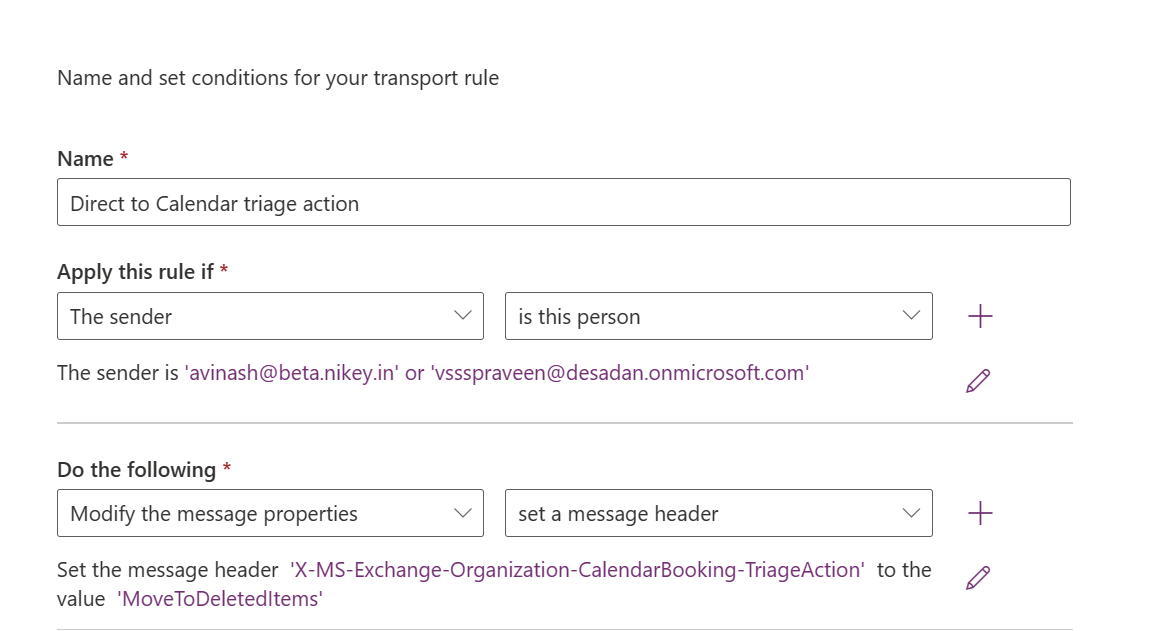The height and width of the screenshot is (631, 1152).
Task: Open 'The sender' condition dropdown
Action: (x=270, y=317)
